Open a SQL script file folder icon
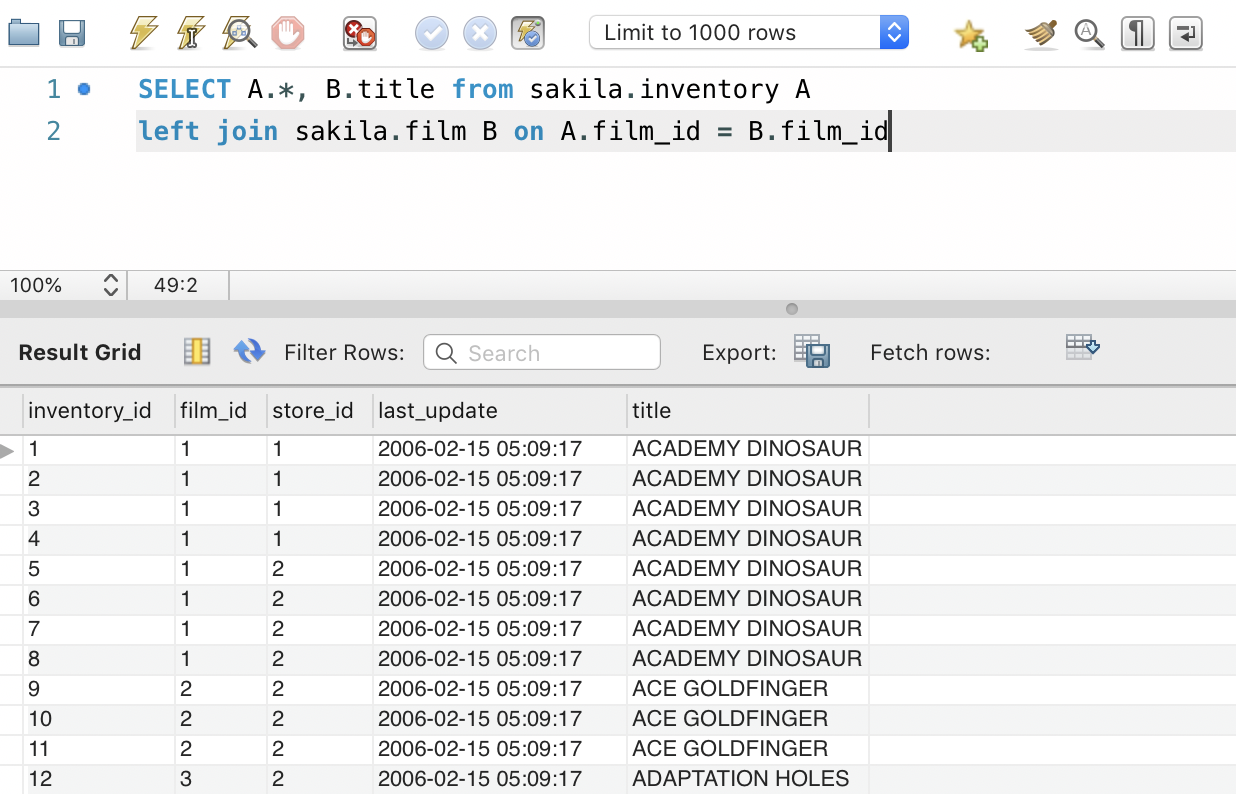Screen dimensions: 1236x794 click(23, 34)
